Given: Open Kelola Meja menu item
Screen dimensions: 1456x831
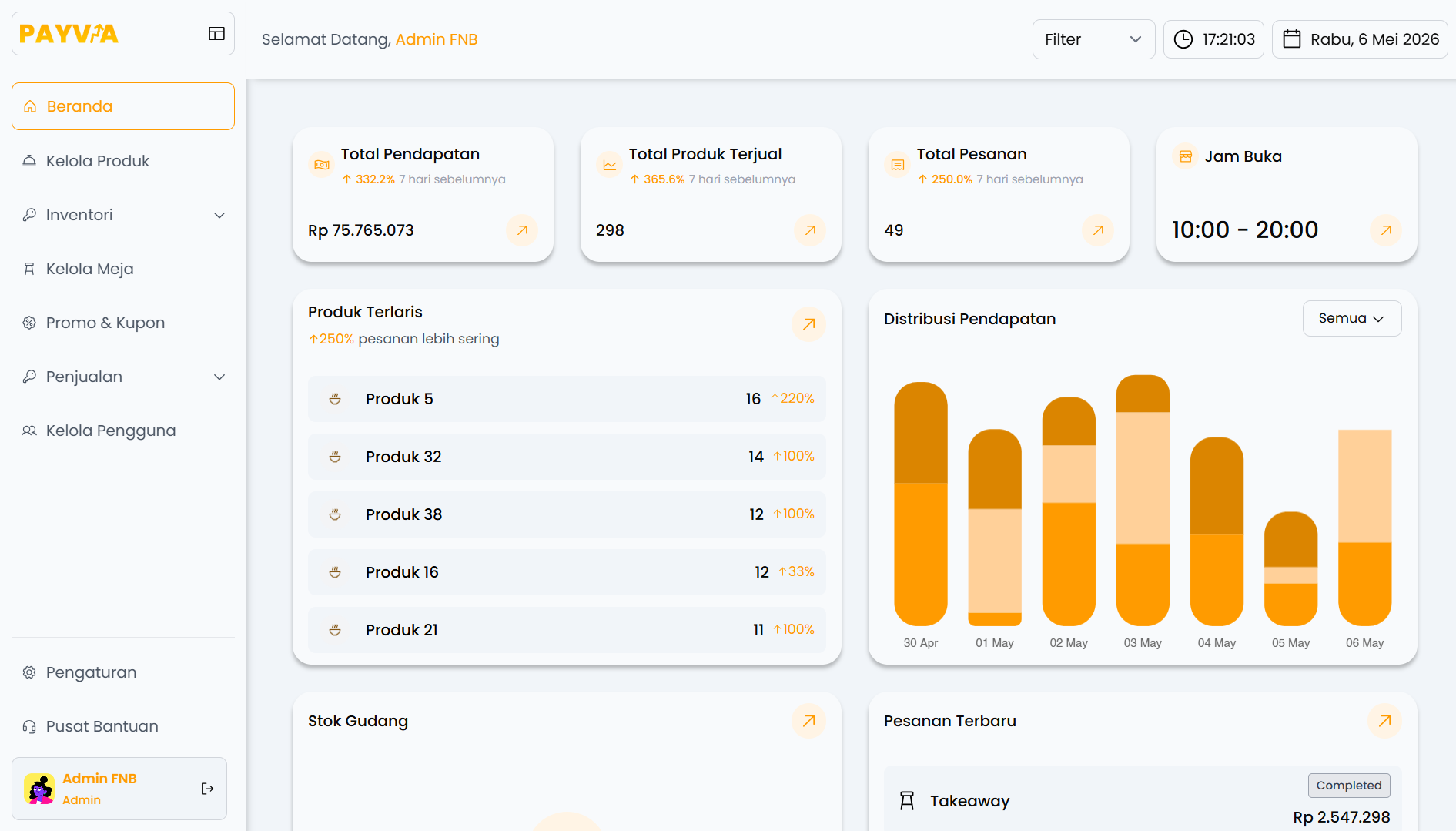Looking at the screenshot, I should click(123, 269).
